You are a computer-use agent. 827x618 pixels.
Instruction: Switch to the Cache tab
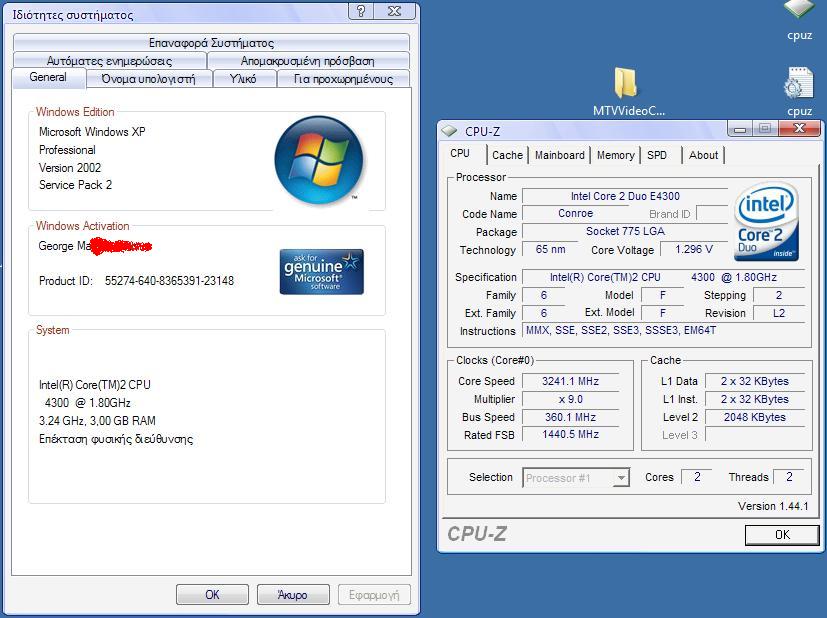[x=507, y=155]
